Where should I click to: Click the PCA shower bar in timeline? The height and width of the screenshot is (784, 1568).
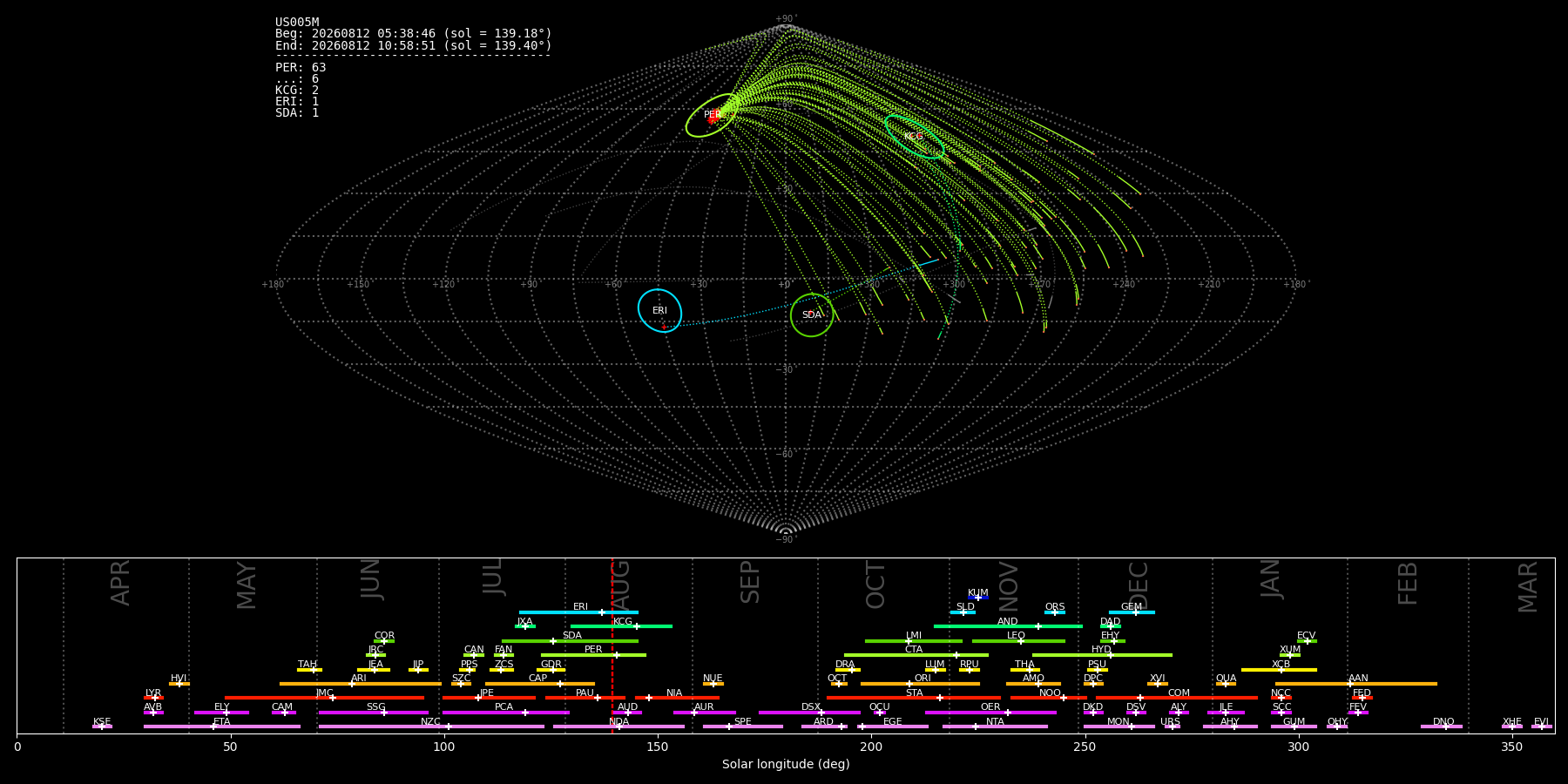click(505, 713)
